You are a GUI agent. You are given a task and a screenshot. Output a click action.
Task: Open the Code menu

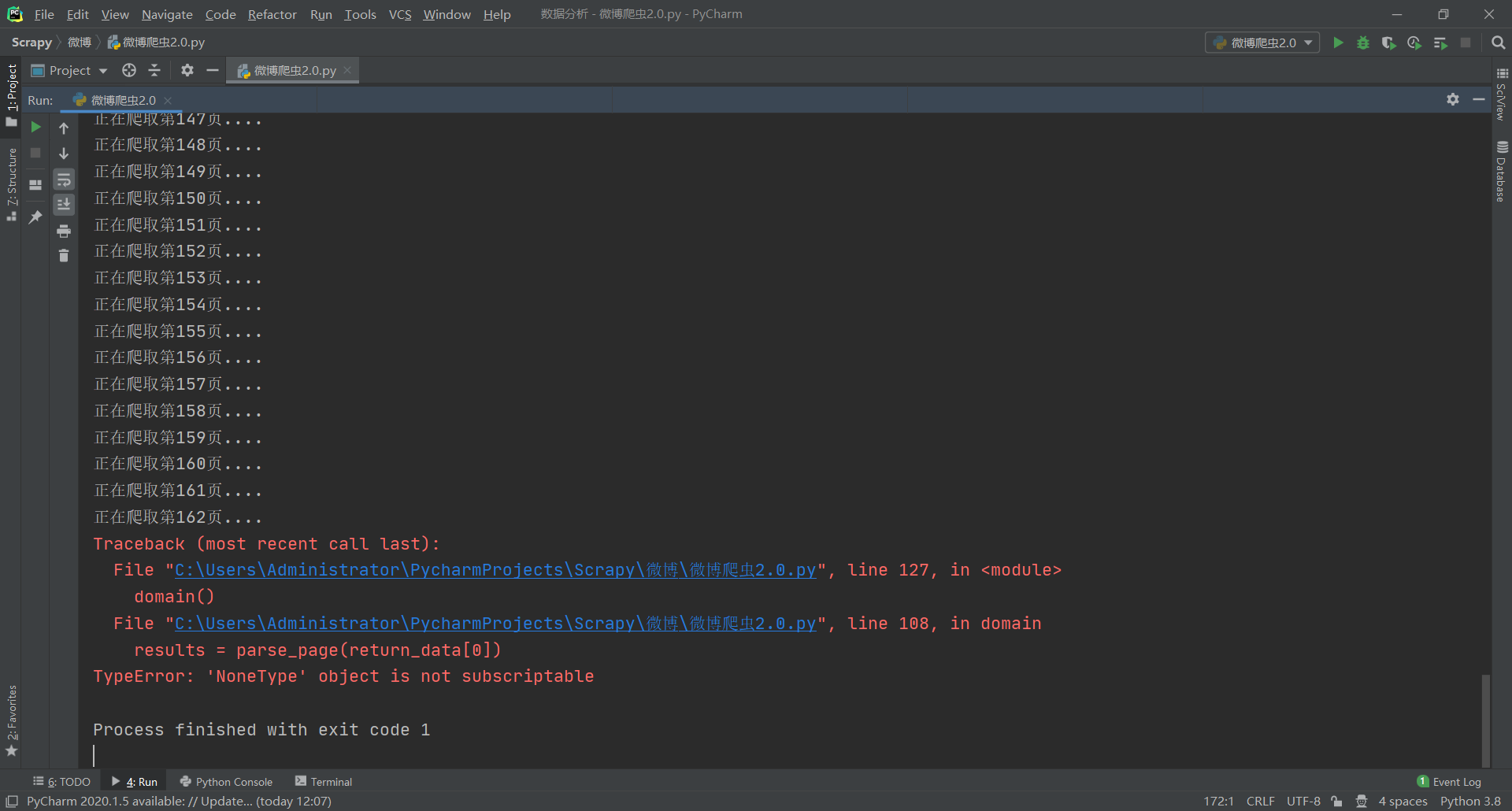pos(220,14)
